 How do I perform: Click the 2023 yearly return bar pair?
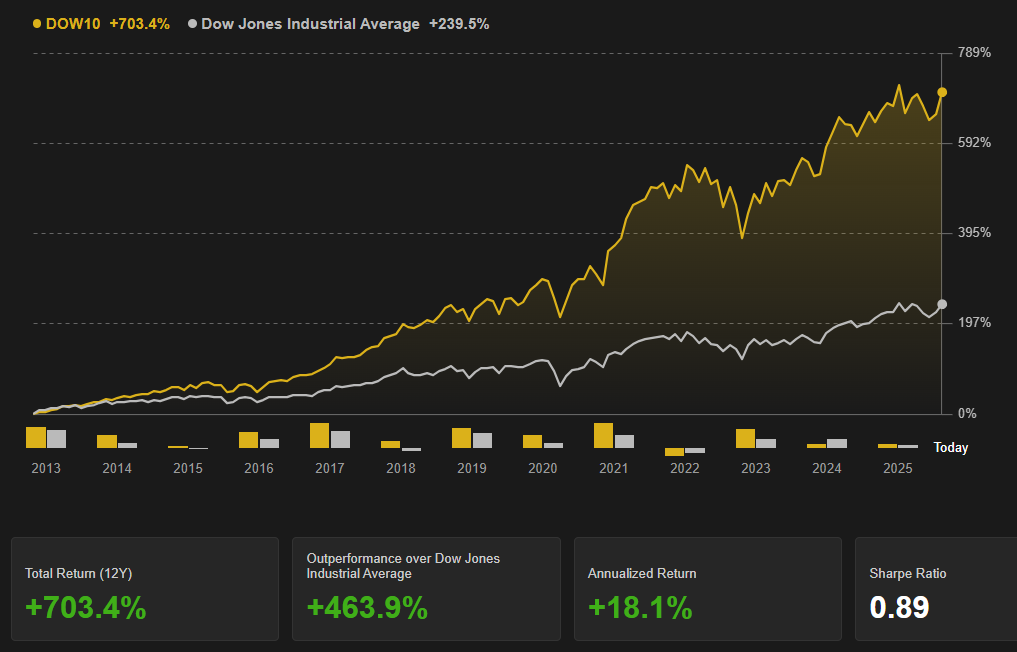tap(756, 439)
